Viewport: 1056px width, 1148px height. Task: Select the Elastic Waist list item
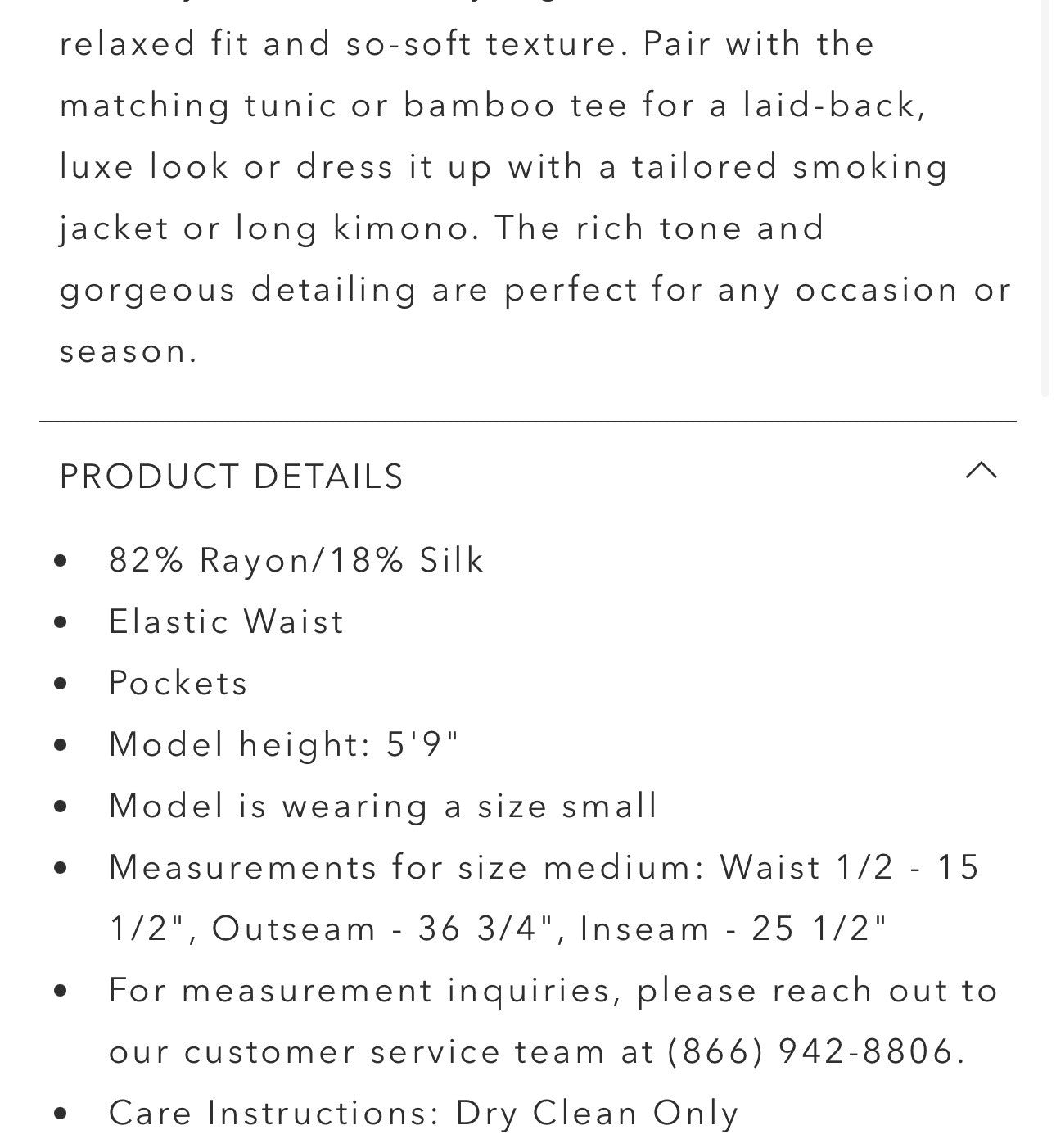click(x=226, y=621)
